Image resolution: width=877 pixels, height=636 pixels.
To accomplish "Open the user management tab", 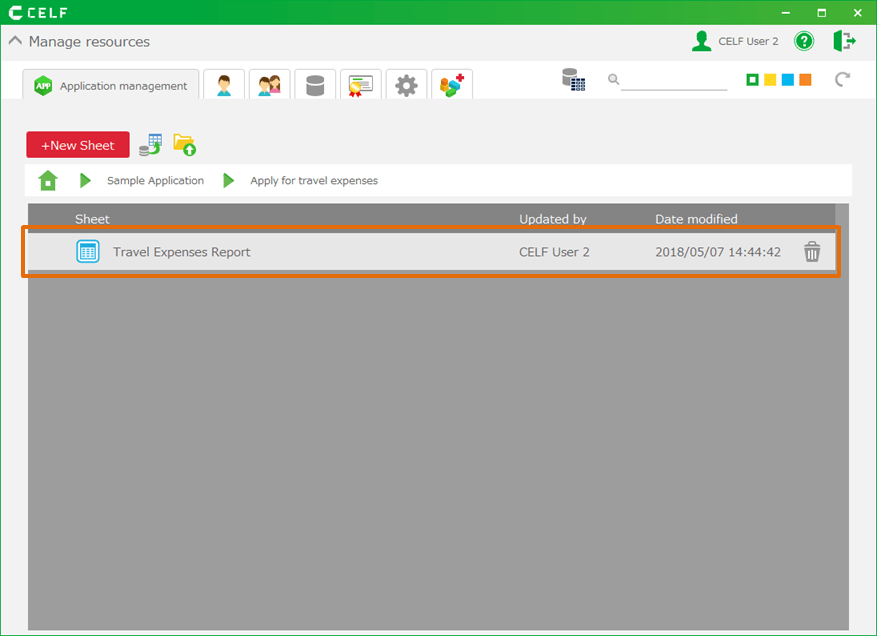I will pos(224,86).
